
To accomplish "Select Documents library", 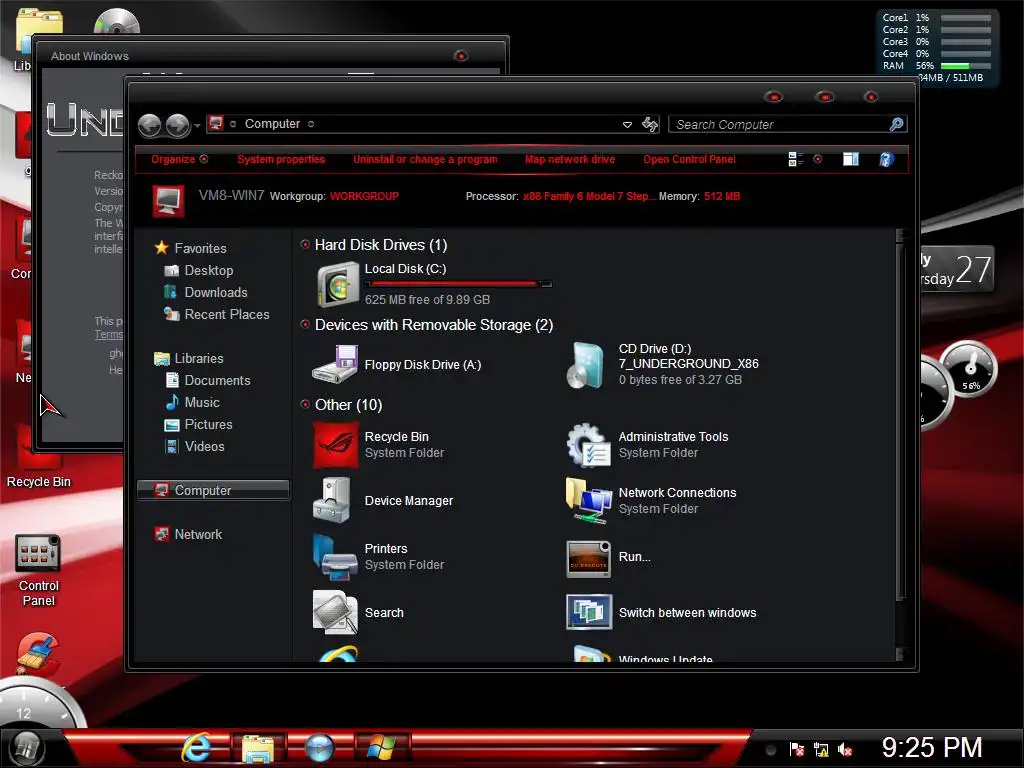I will tap(207, 380).
